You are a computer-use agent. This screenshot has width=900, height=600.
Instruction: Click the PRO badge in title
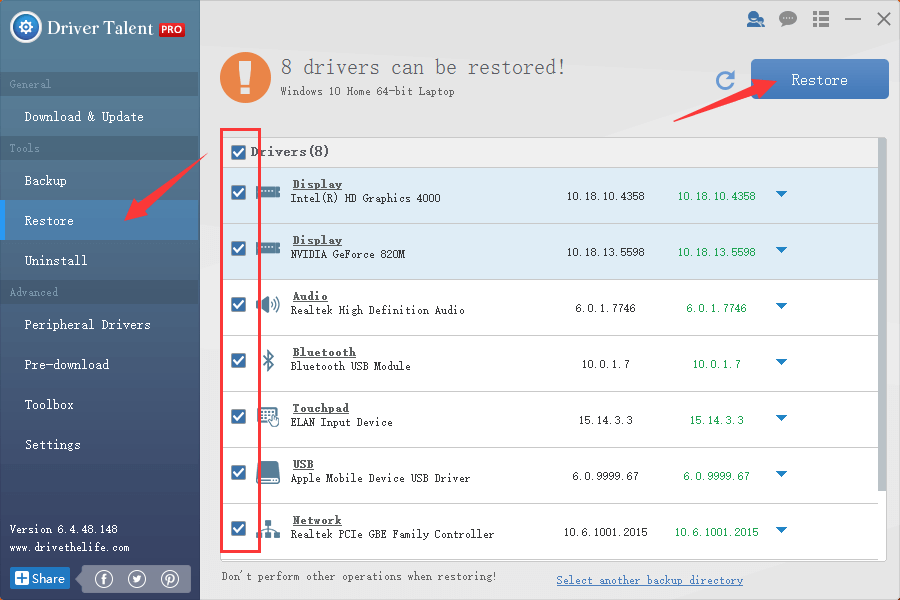tap(172, 29)
